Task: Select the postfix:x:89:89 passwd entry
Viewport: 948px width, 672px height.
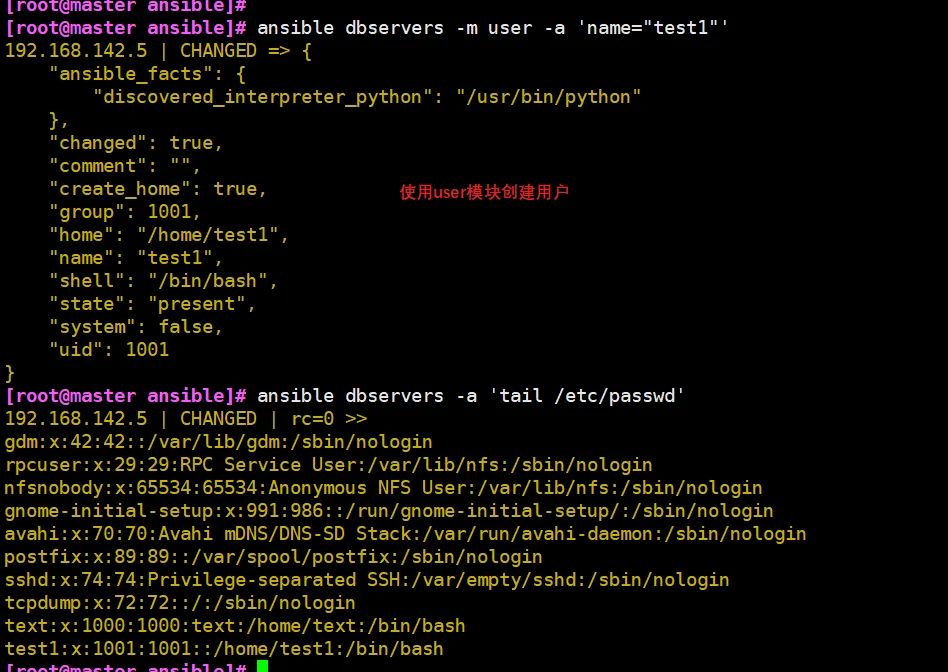Action: [274, 556]
